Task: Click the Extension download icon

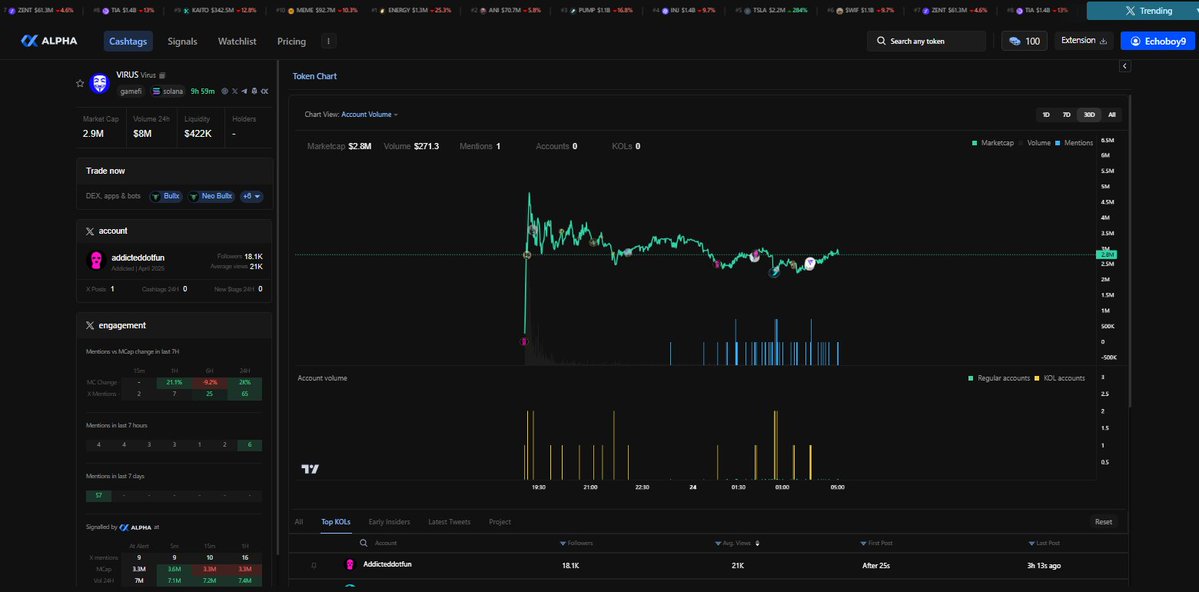Action: pyautogui.click(x=1103, y=41)
